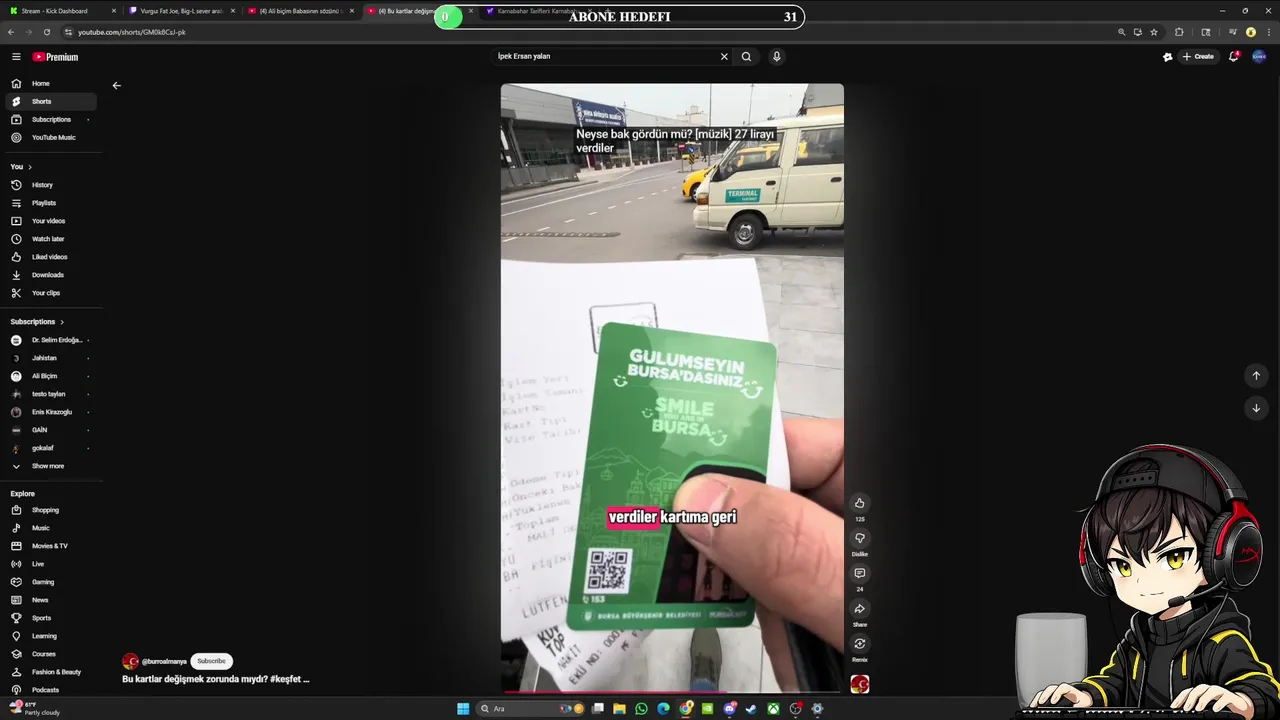Open History in the sidebar
The height and width of the screenshot is (720, 1280).
pos(50,185)
